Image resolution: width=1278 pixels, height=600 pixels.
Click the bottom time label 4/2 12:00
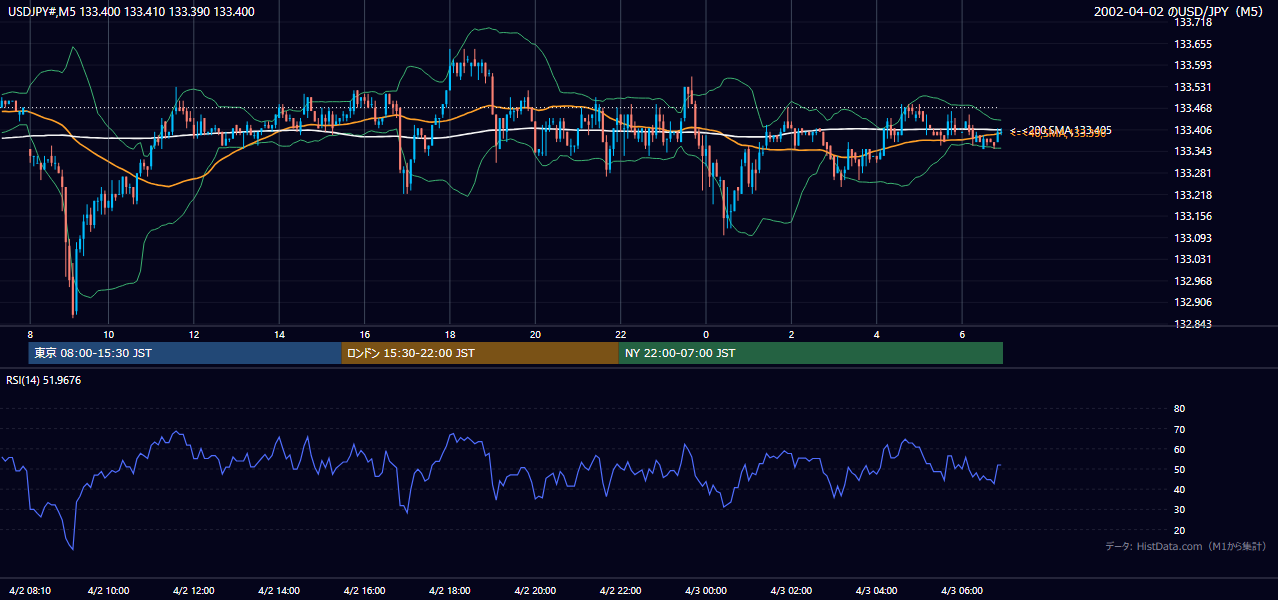tap(193, 590)
